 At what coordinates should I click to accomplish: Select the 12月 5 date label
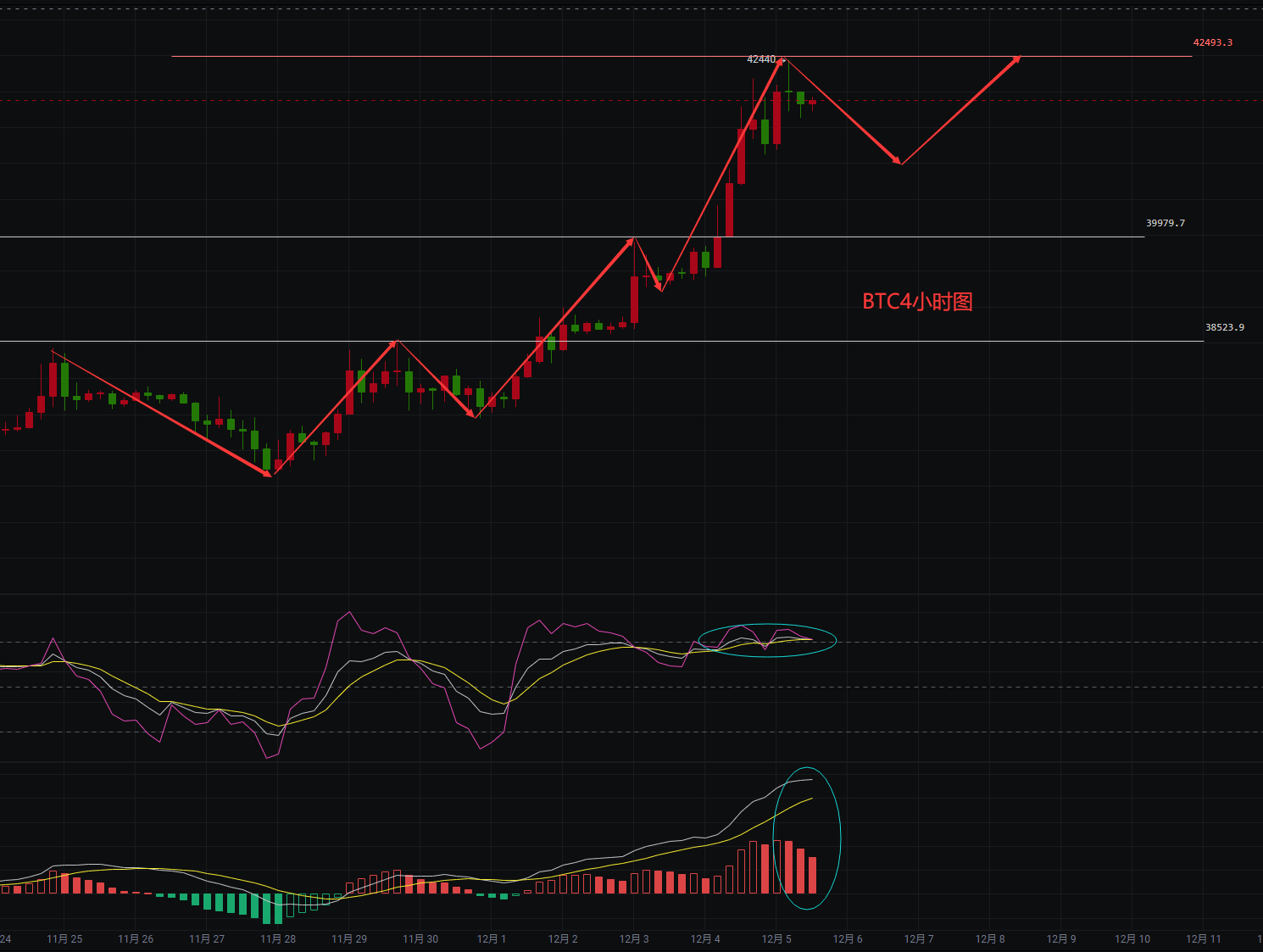(776, 938)
